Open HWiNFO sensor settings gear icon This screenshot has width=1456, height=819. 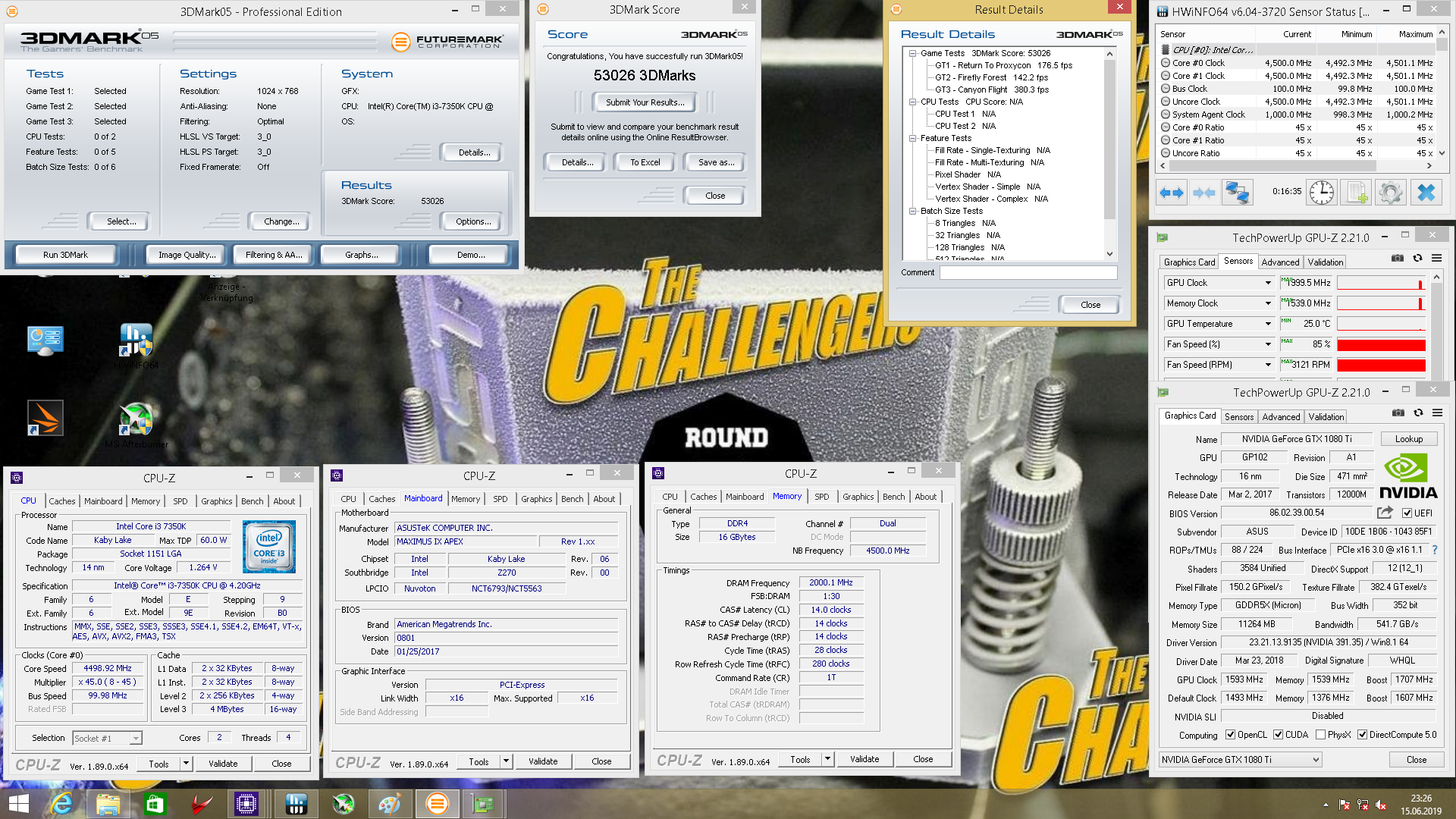click(x=1391, y=193)
